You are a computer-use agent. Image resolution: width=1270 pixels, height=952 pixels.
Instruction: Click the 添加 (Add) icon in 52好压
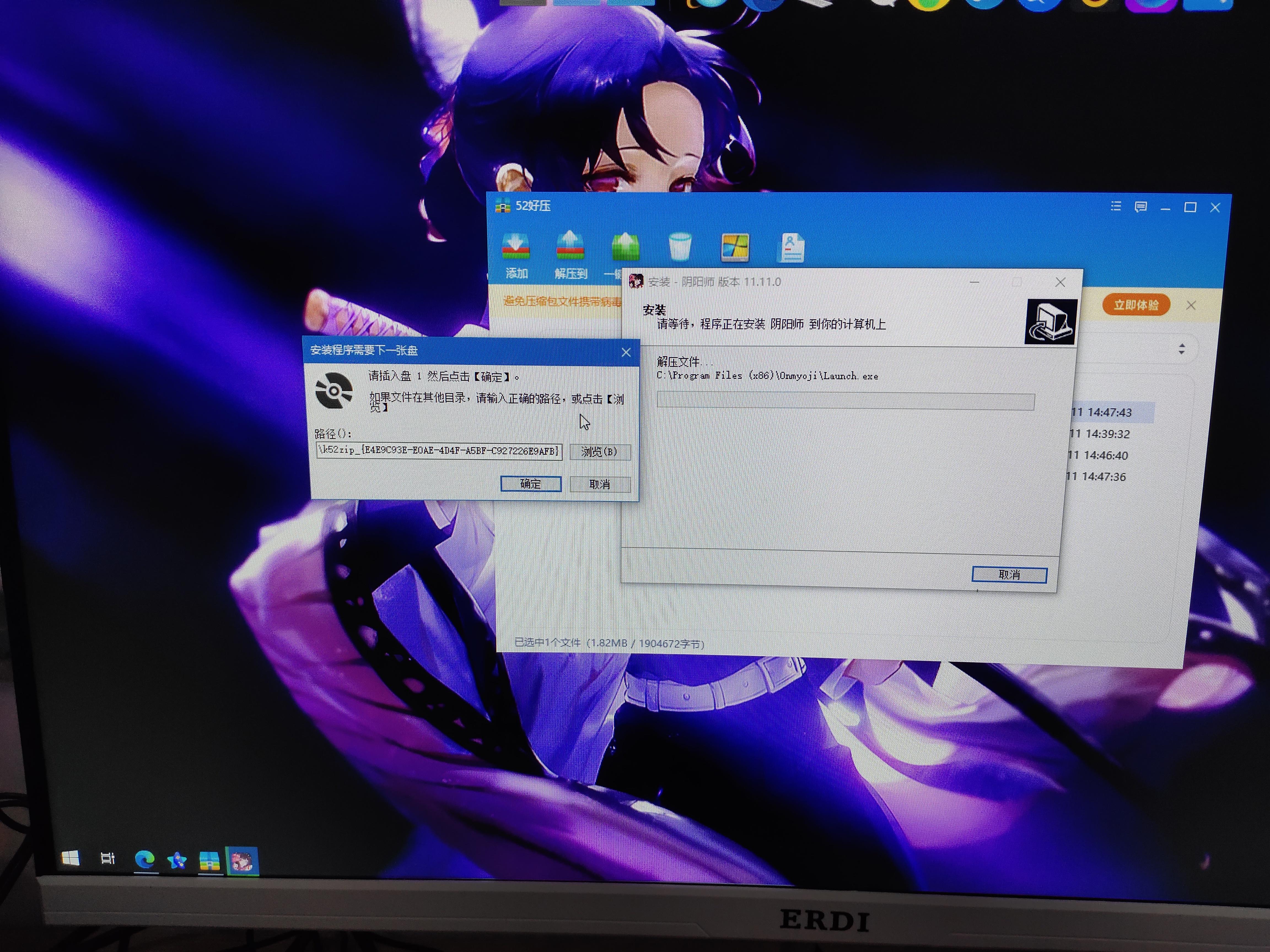[516, 247]
